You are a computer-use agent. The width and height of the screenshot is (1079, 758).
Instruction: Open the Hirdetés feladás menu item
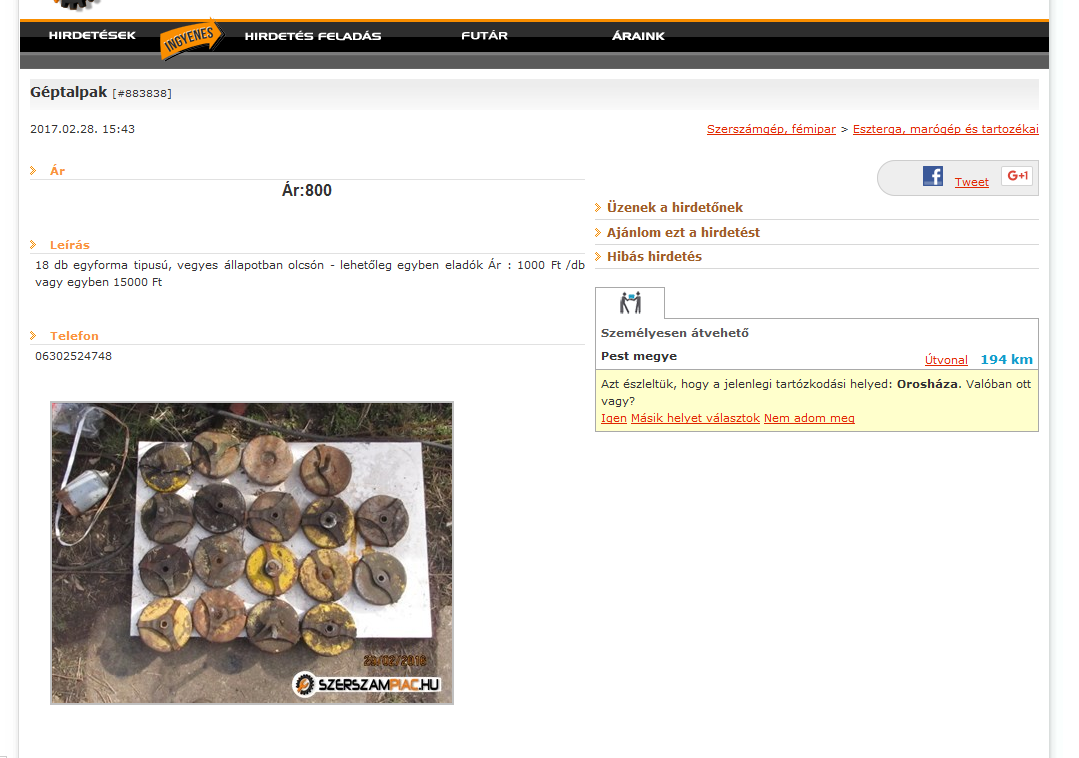313,36
